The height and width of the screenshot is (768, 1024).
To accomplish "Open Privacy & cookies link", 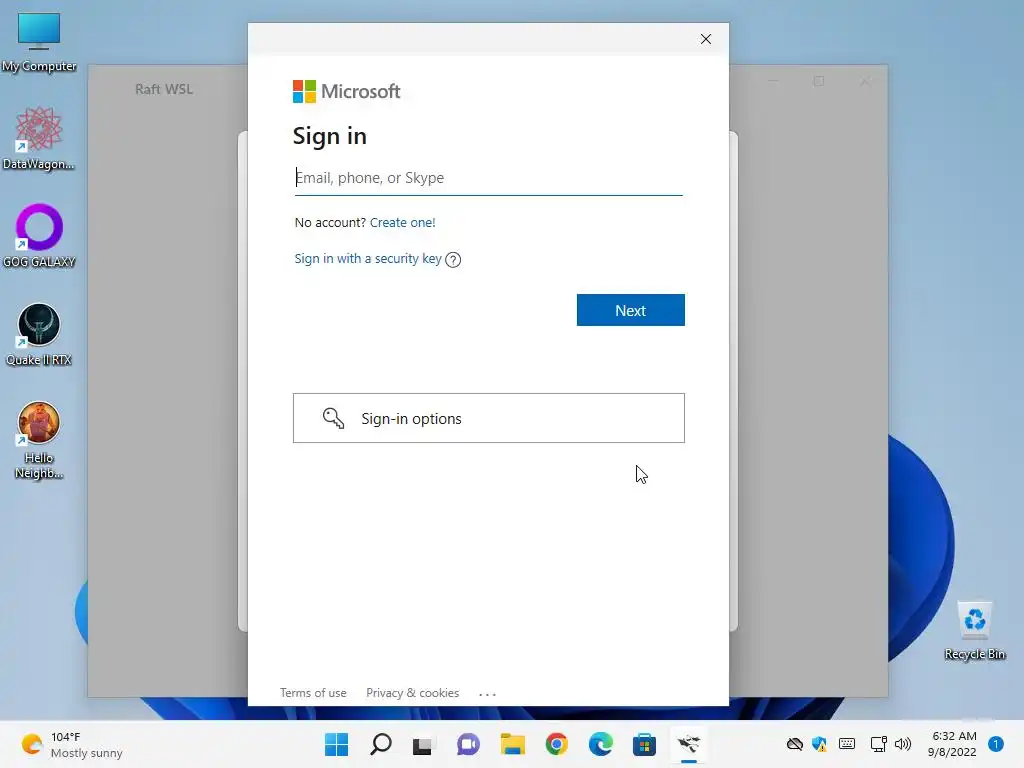I will click(x=412, y=693).
